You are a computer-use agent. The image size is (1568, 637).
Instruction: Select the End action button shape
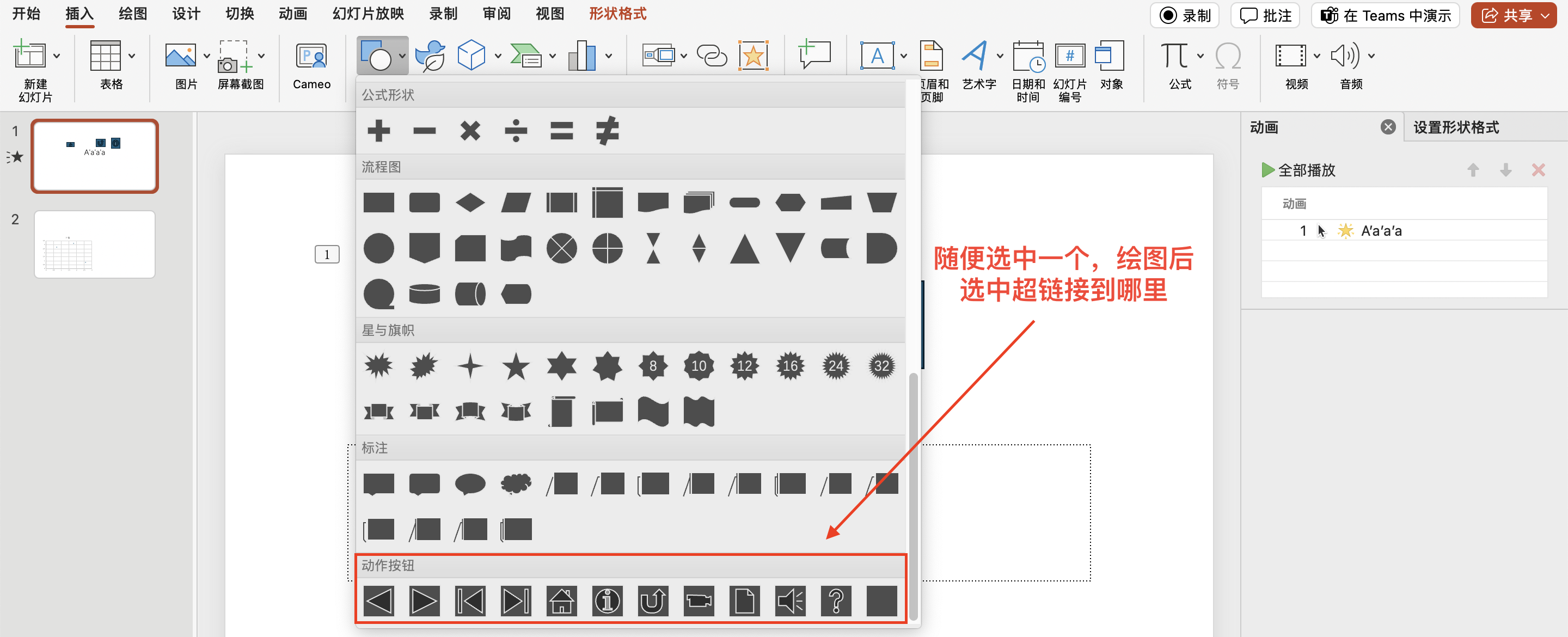(x=516, y=601)
